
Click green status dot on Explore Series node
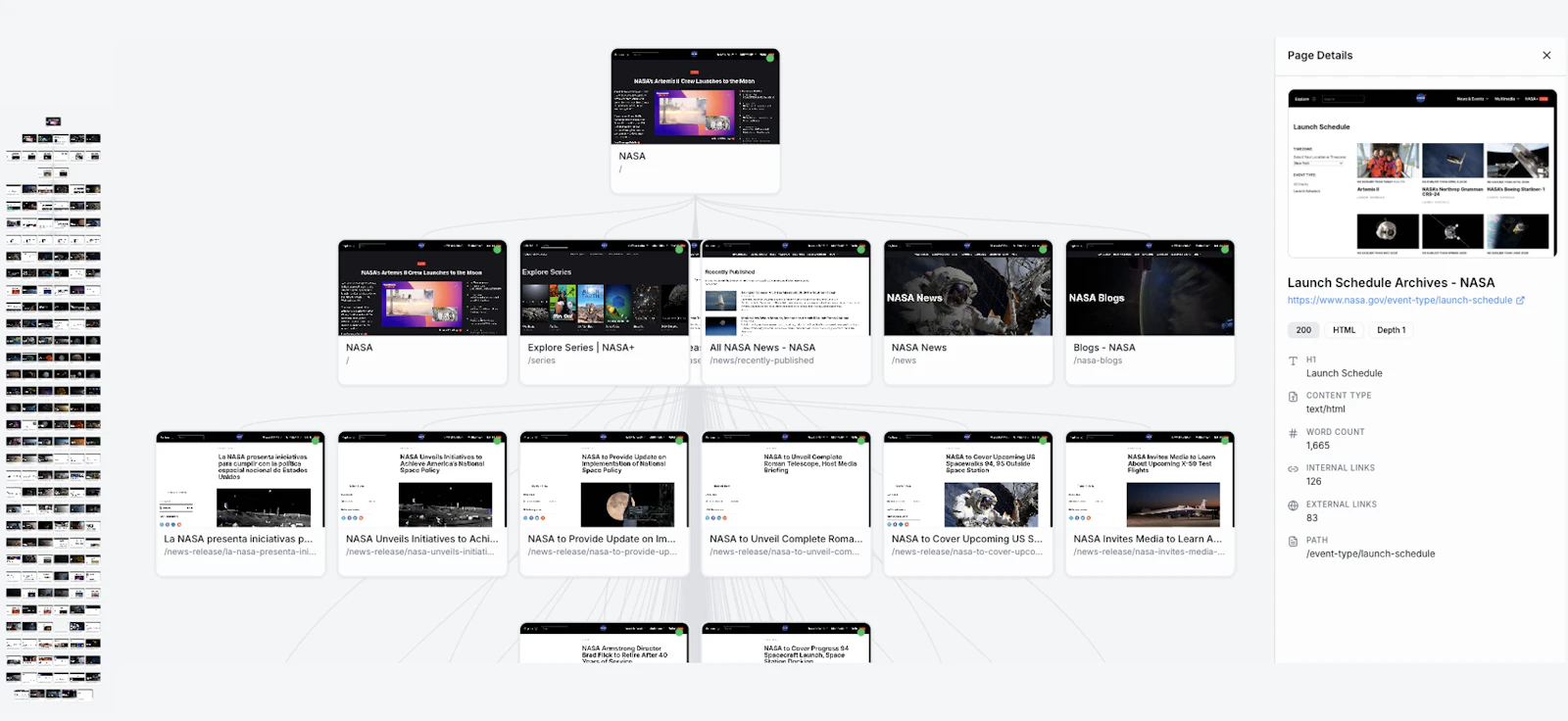tap(679, 250)
